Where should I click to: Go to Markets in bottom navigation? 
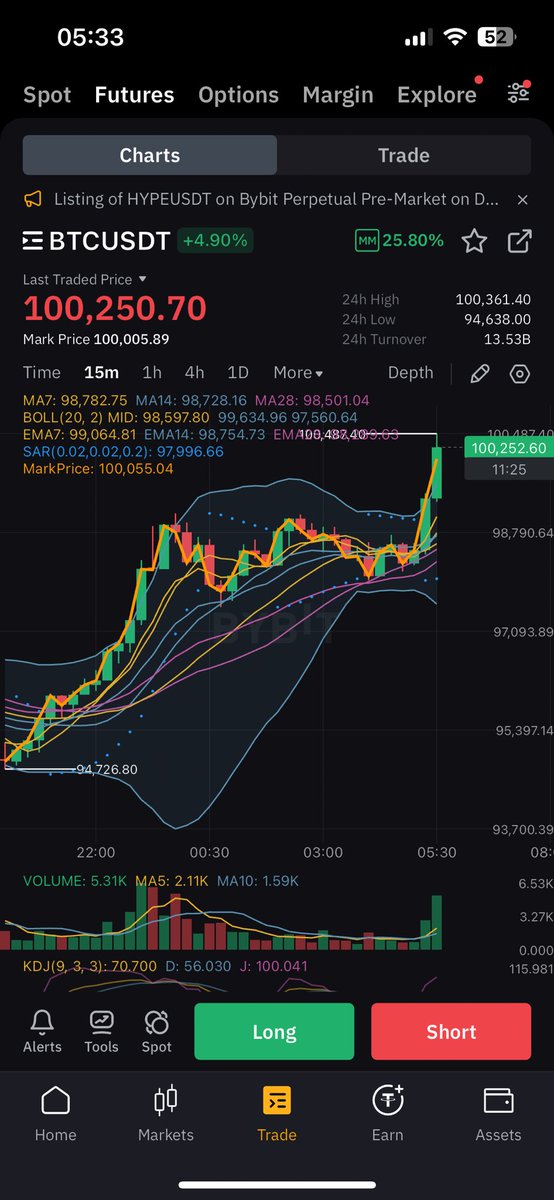pyautogui.click(x=166, y=1114)
